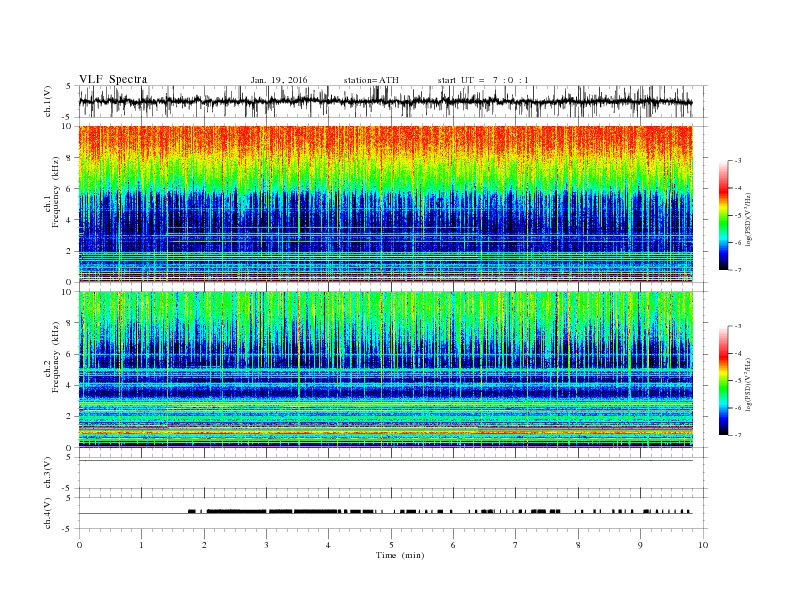This screenshot has height=612, width=792.
Task: Click the "7" tick on the time axis
Action: (x=516, y=545)
